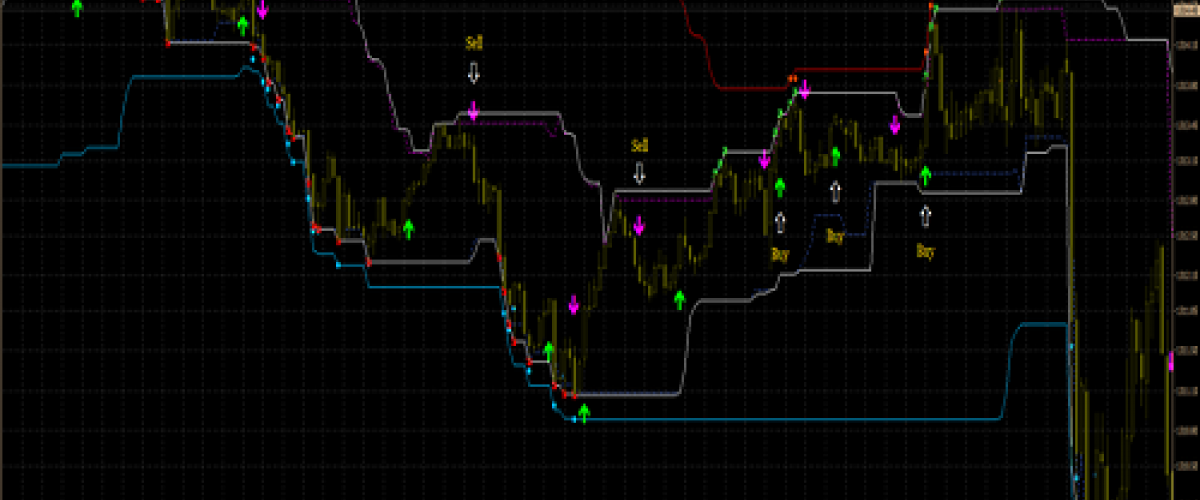Select the middle "Buy" text label
The image size is (1200, 500).
[836, 237]
